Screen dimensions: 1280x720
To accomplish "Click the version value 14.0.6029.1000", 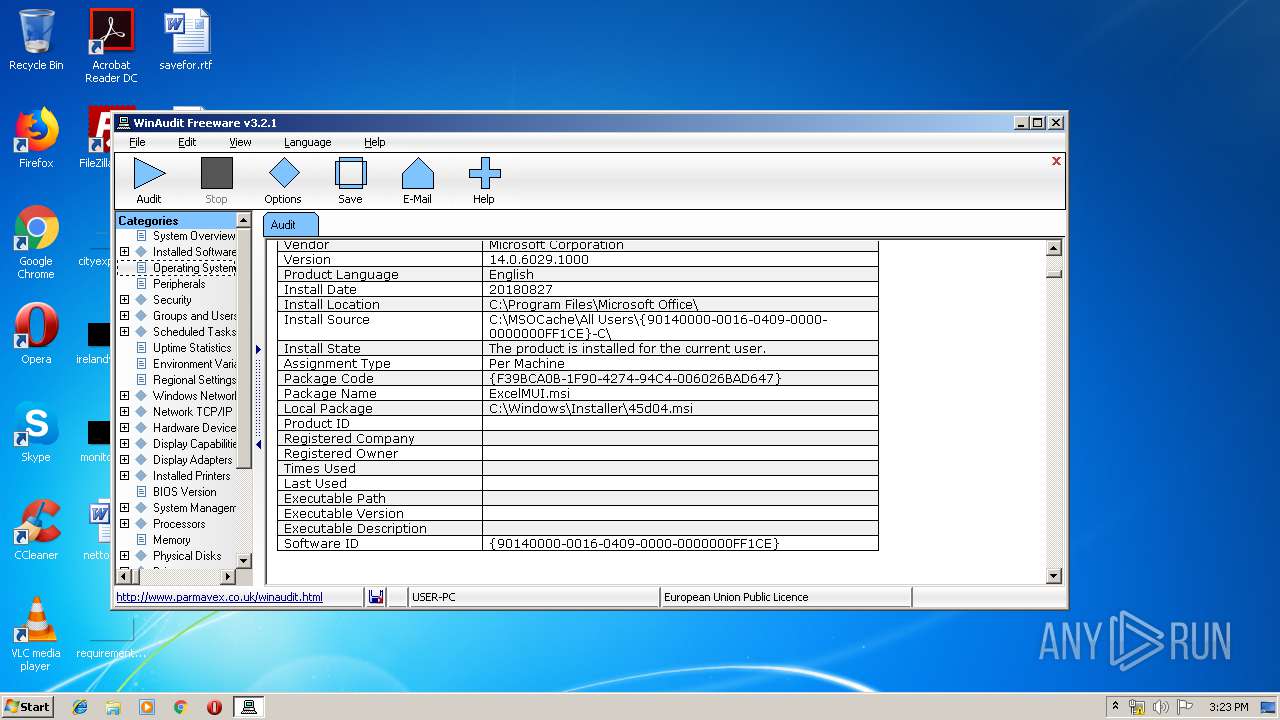I will pos(539,259).
